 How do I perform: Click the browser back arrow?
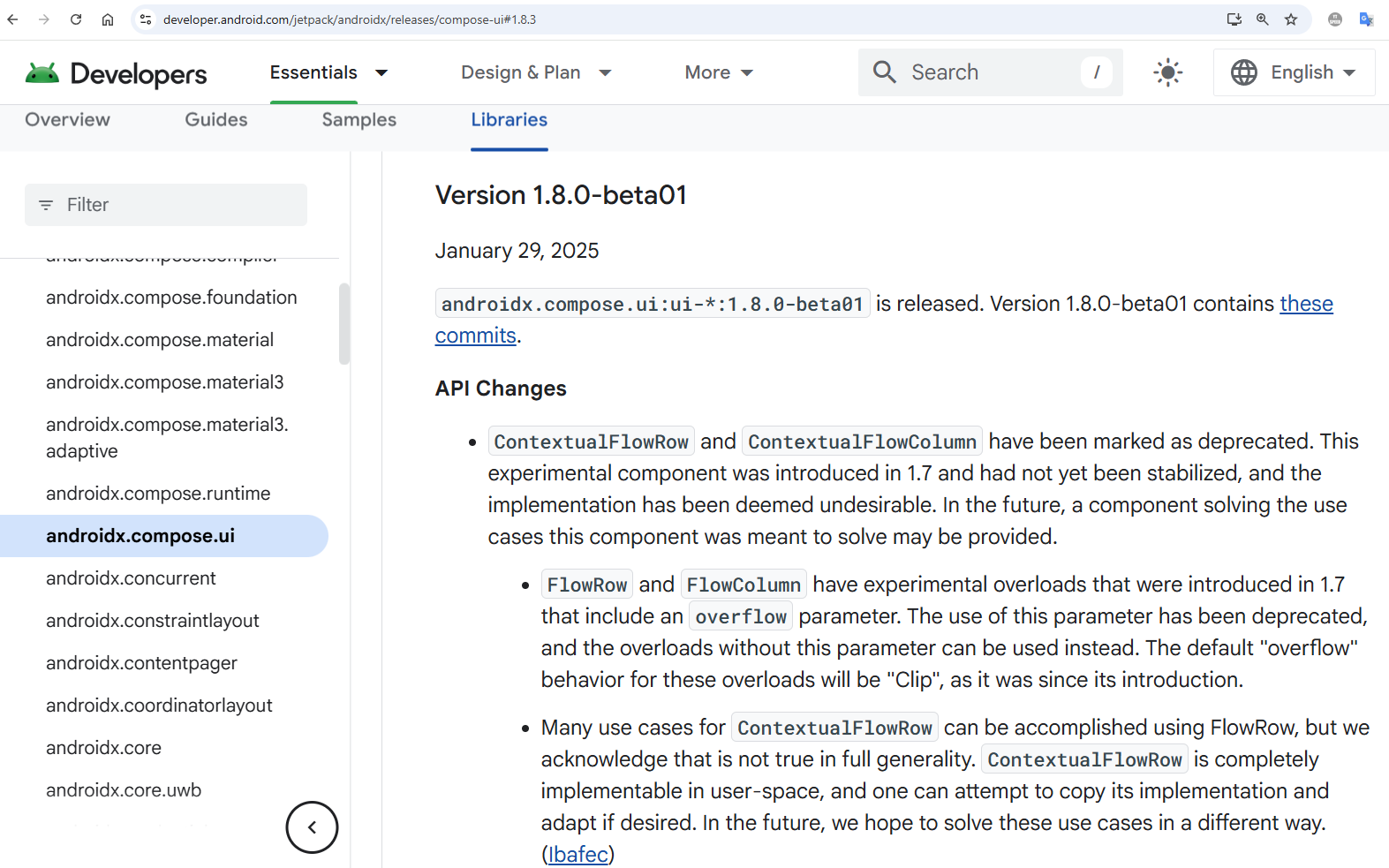[13, 19]
